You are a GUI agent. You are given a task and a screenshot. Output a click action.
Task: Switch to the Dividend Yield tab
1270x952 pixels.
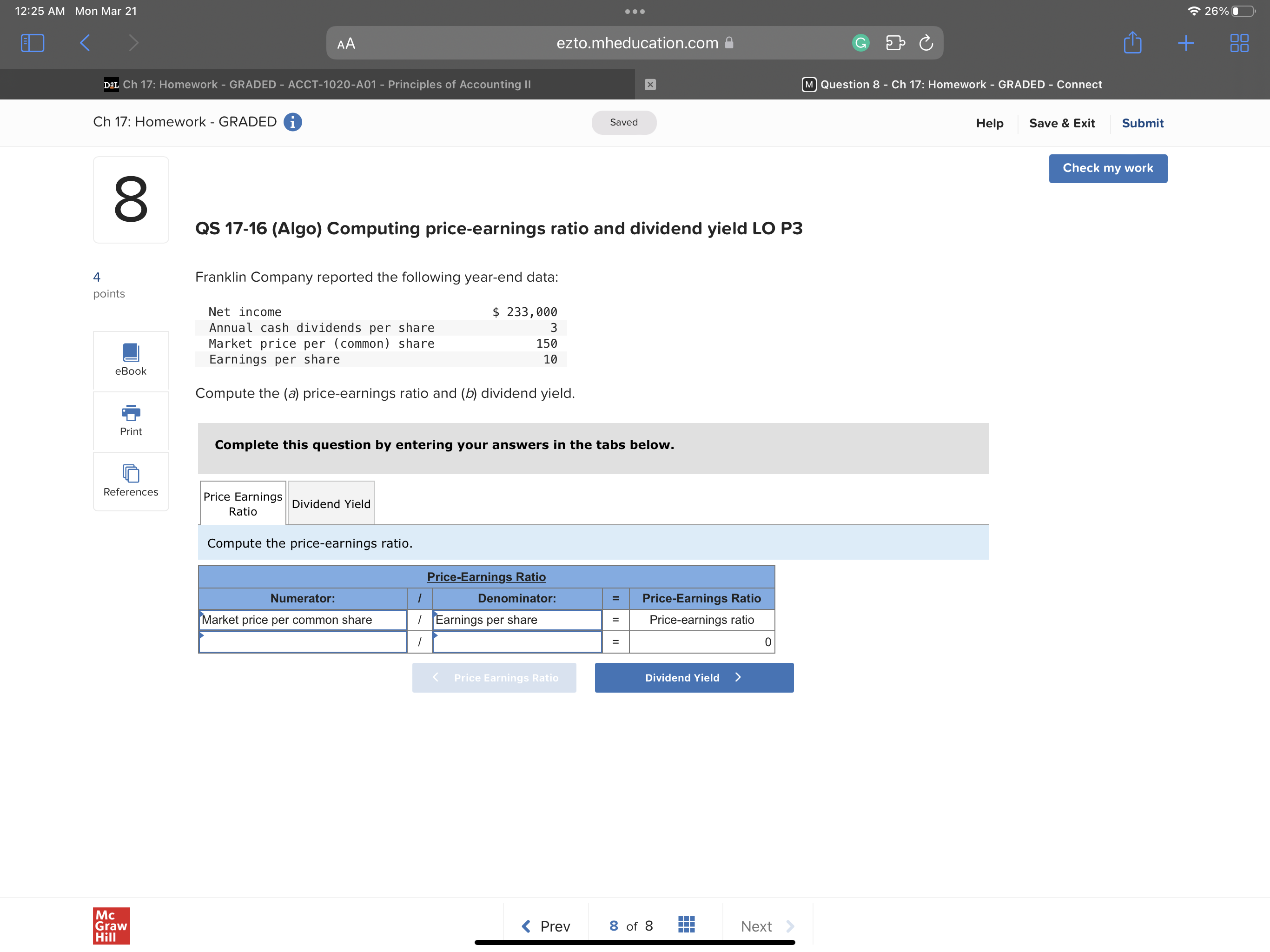(x=331, y=503)
